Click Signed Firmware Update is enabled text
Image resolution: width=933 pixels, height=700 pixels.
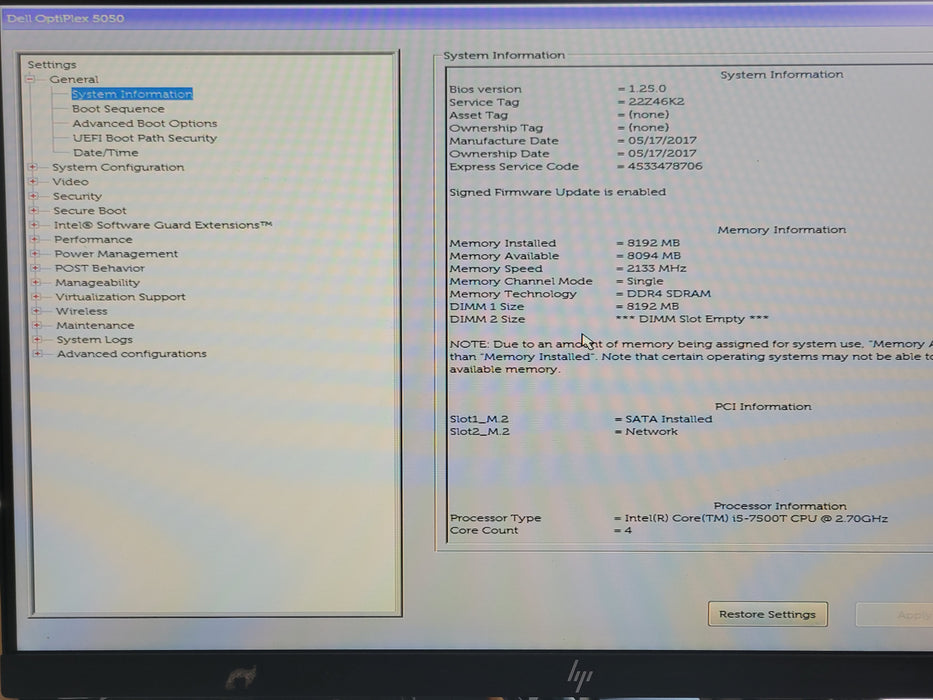click(x=558, y=192)
